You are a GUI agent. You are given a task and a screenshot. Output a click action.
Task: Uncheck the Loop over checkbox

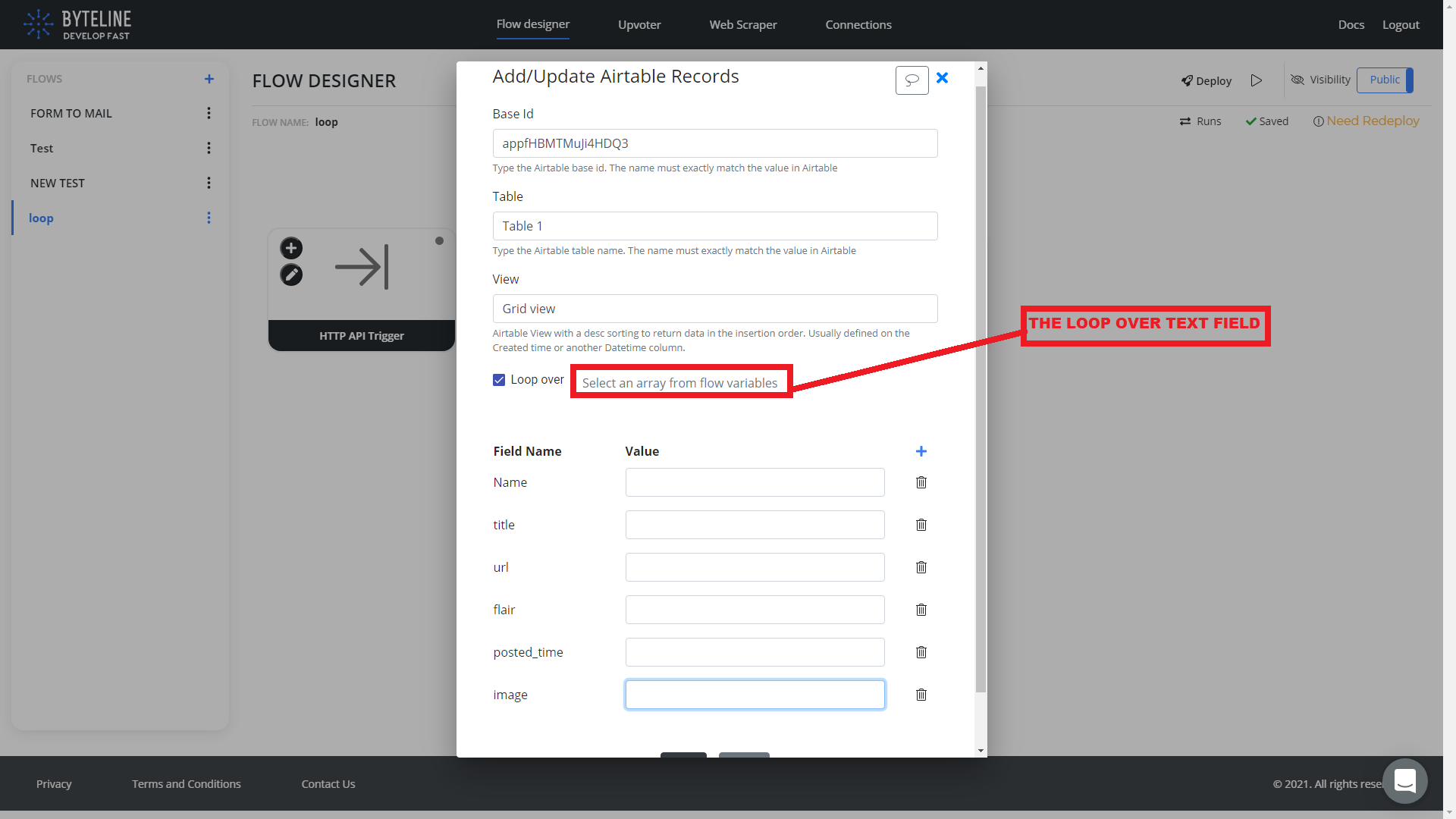tap(499, 380)
